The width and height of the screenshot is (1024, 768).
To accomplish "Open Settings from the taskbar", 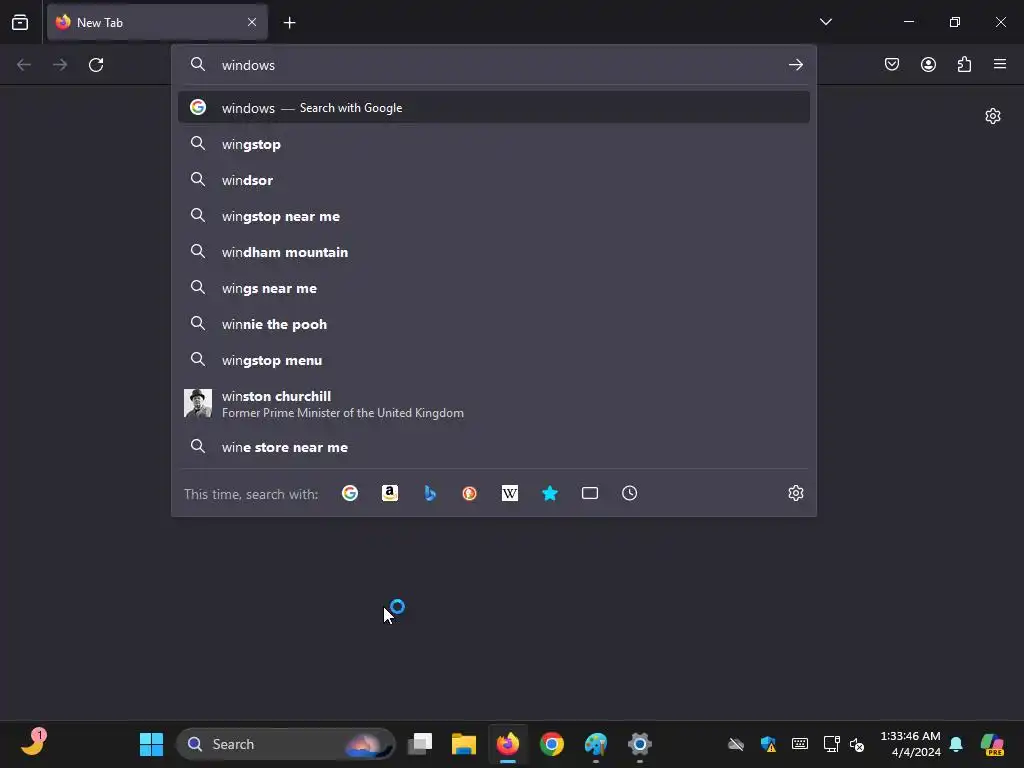I will pyautogui.click(x=640, y=744).
